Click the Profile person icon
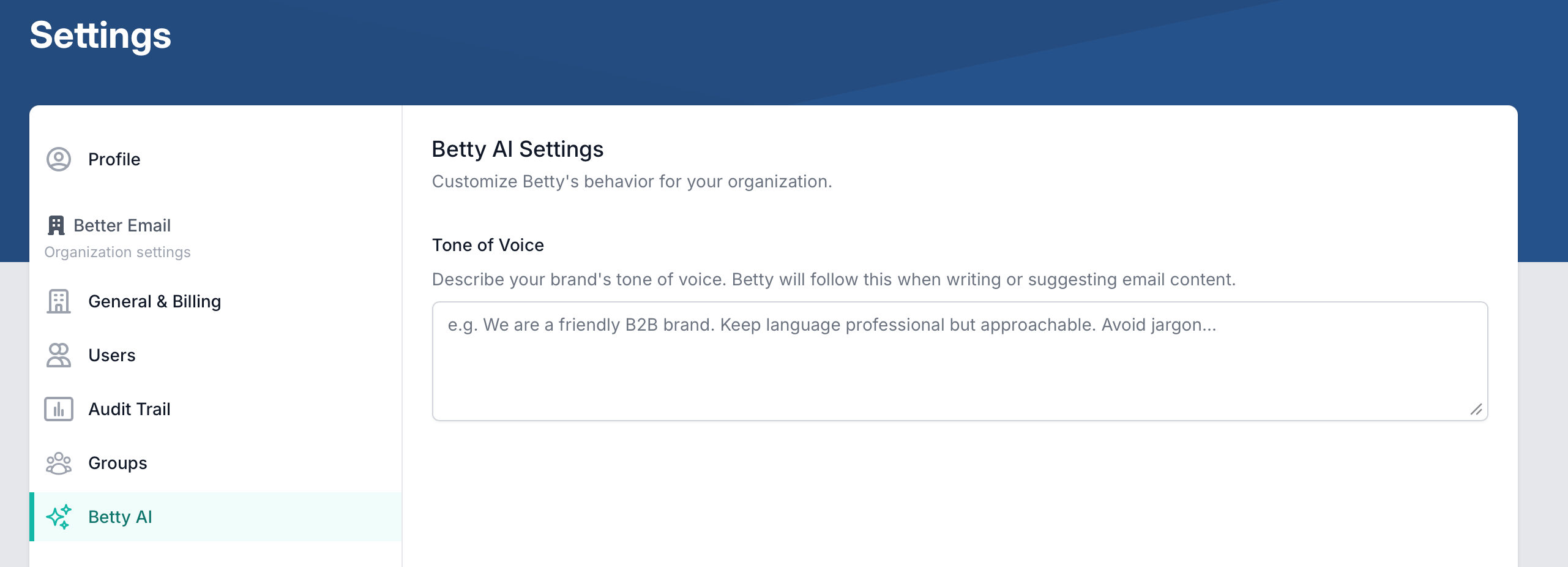The width and height of the screenshot is (1568, 567). pyautogui.click(x=58, y=159)
